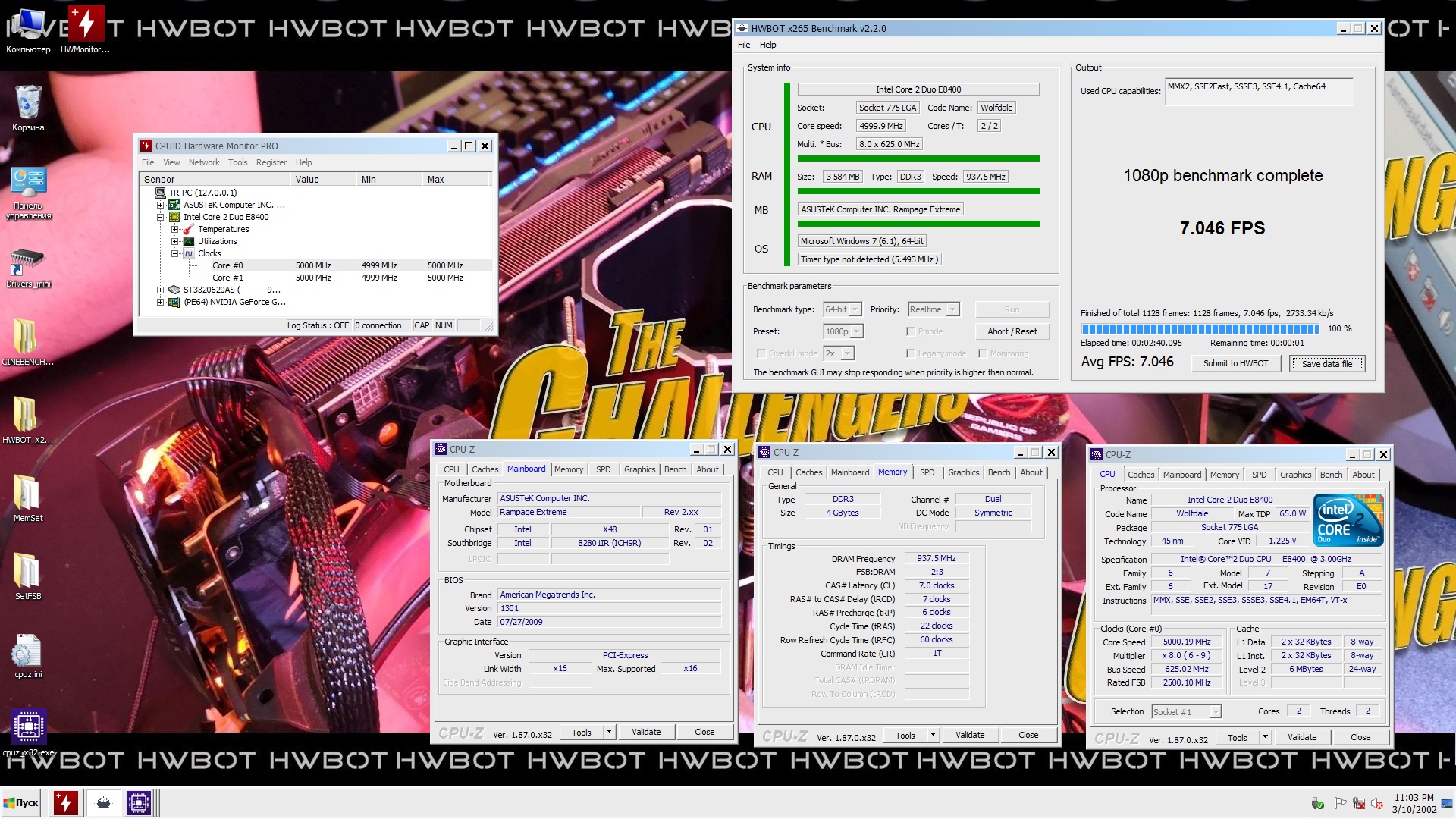Click Submit to HWBOT button

tap(1235, 363)
